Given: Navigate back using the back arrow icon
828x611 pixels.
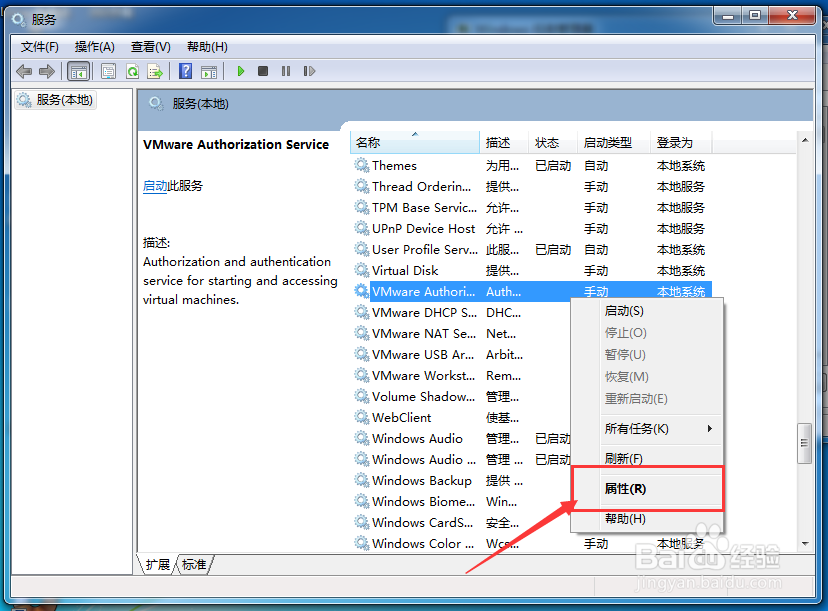Looking at the screenshot, I should tap(23, 70).
